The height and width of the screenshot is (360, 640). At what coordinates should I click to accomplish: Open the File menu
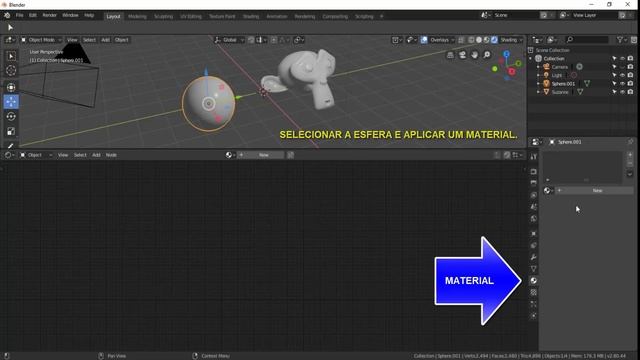coord(19,16)
